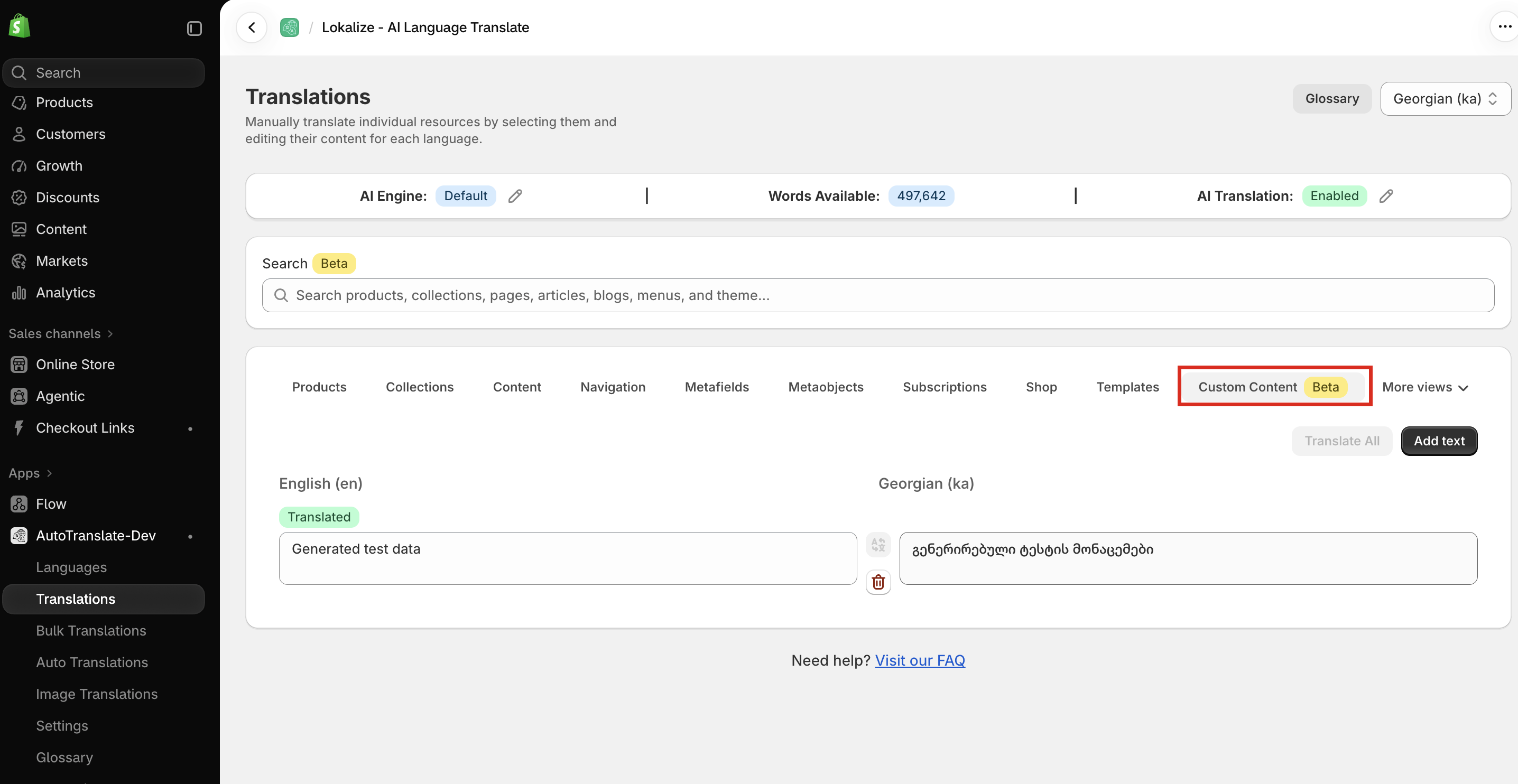The height and width of the screenshot is (784, 1518).
Task: Click the Add text button
Action: [1439, 441]
